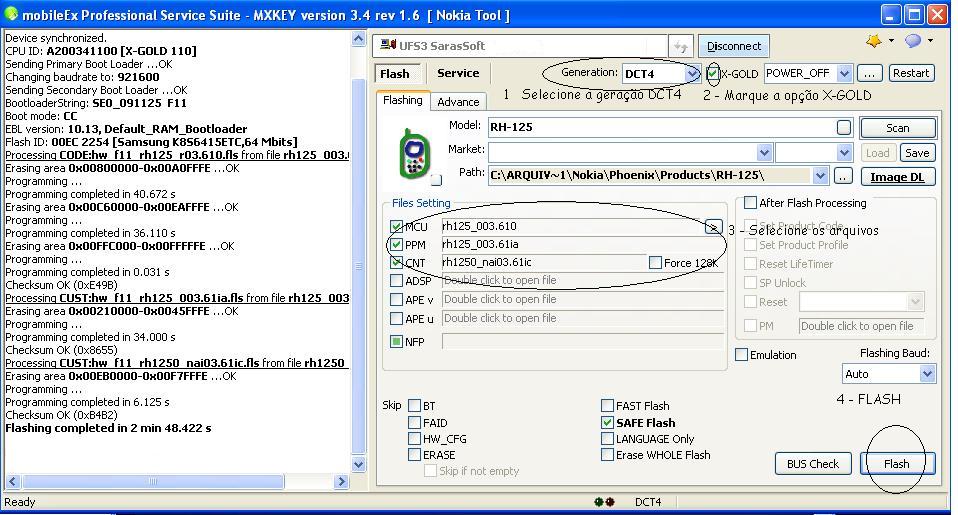Open the Path history dropdown
The height and width of the screenshot is (515, 958).
821,176
